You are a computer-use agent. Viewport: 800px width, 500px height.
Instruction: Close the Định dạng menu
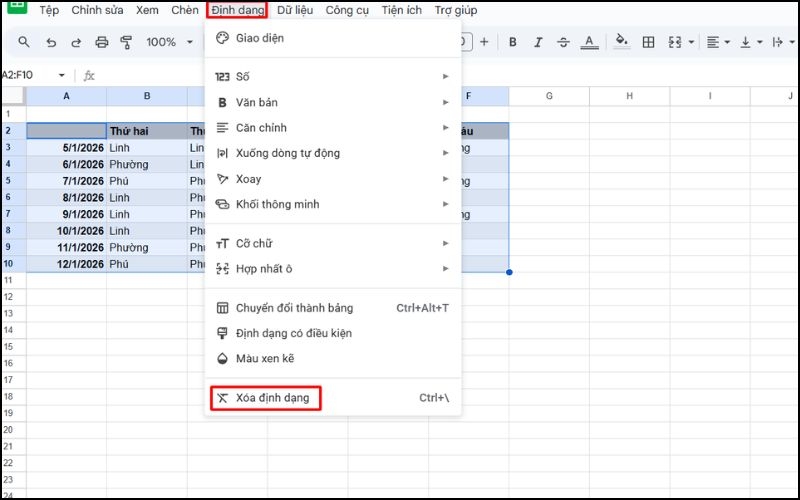[x=238, y=10]
